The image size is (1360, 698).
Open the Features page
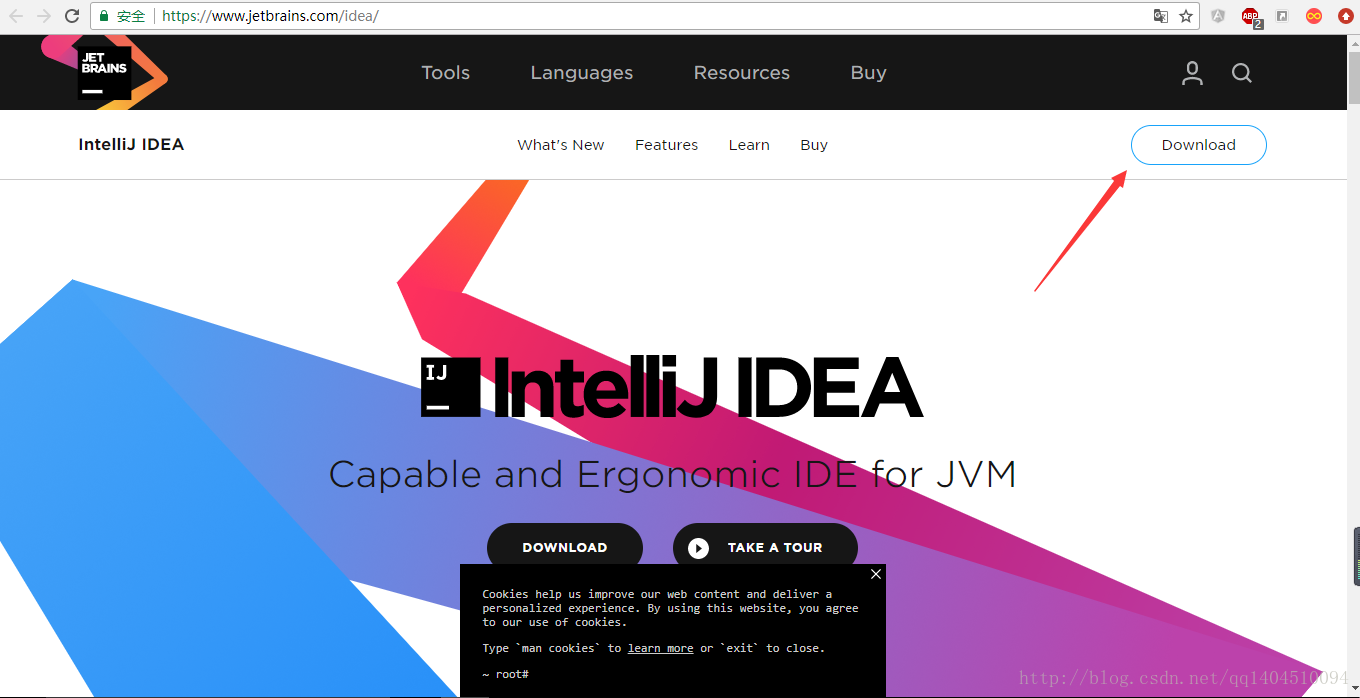(666, 145)
